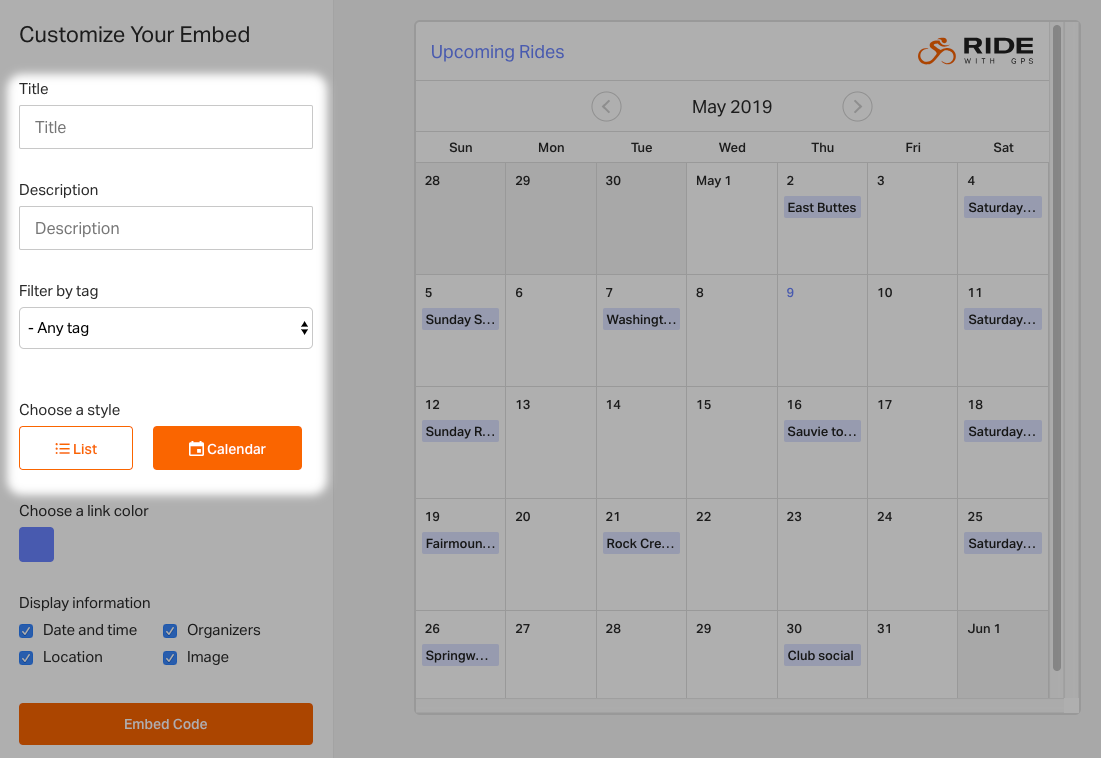
Task: Select the Calendar style button
Action: [228, 448]
